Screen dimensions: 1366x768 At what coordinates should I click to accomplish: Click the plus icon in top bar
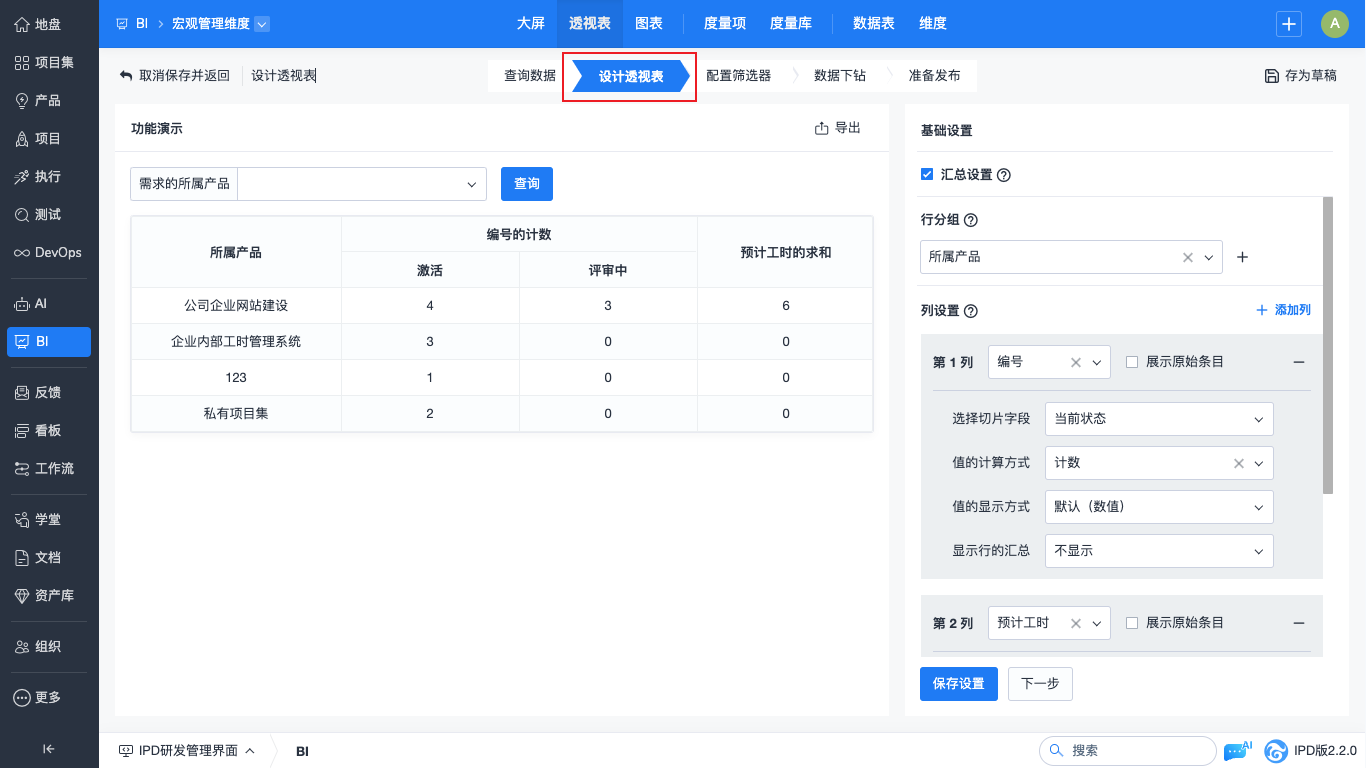(x=1289, y=24)
